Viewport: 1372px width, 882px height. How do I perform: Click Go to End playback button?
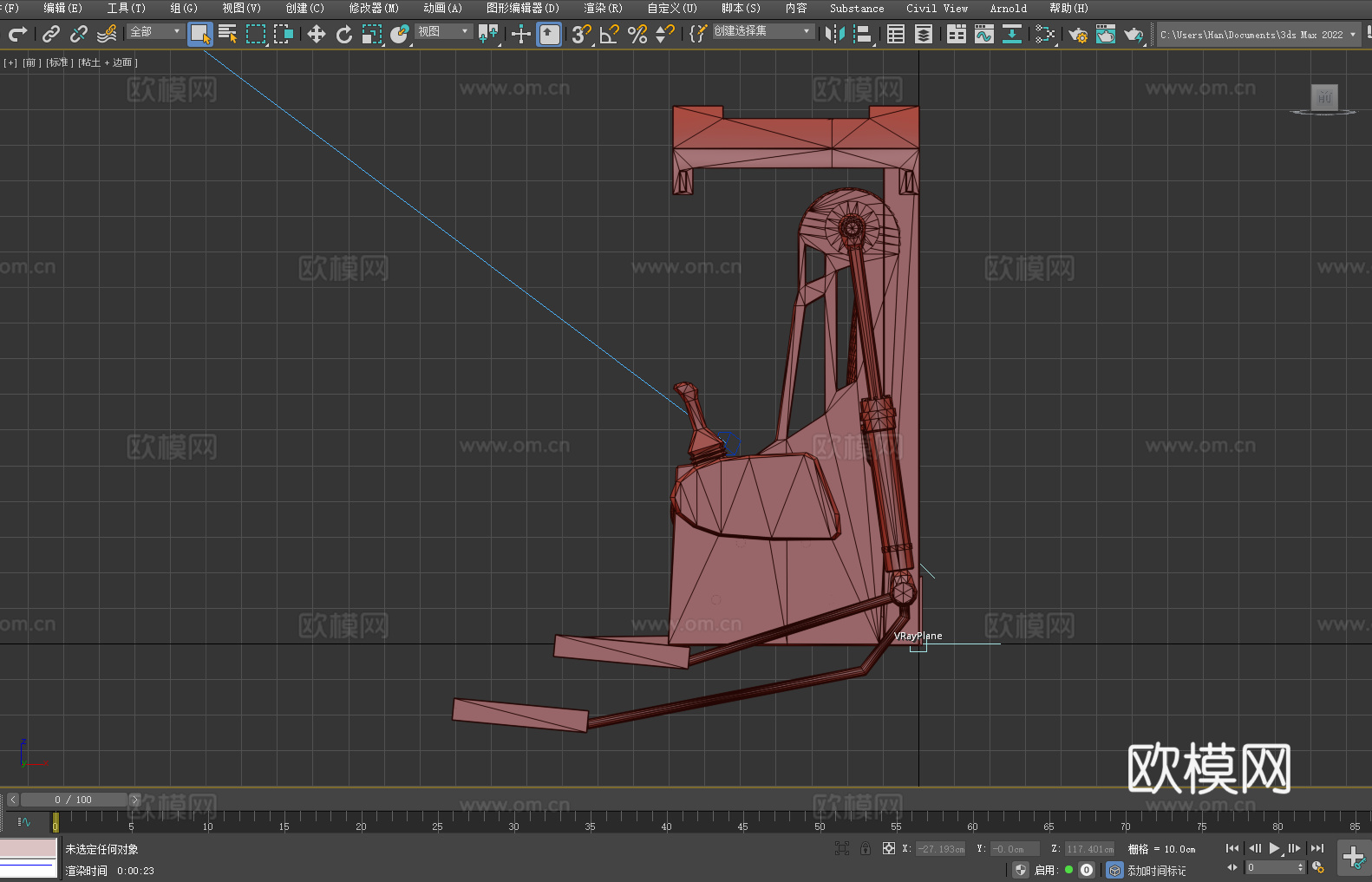pos(1317,848)
